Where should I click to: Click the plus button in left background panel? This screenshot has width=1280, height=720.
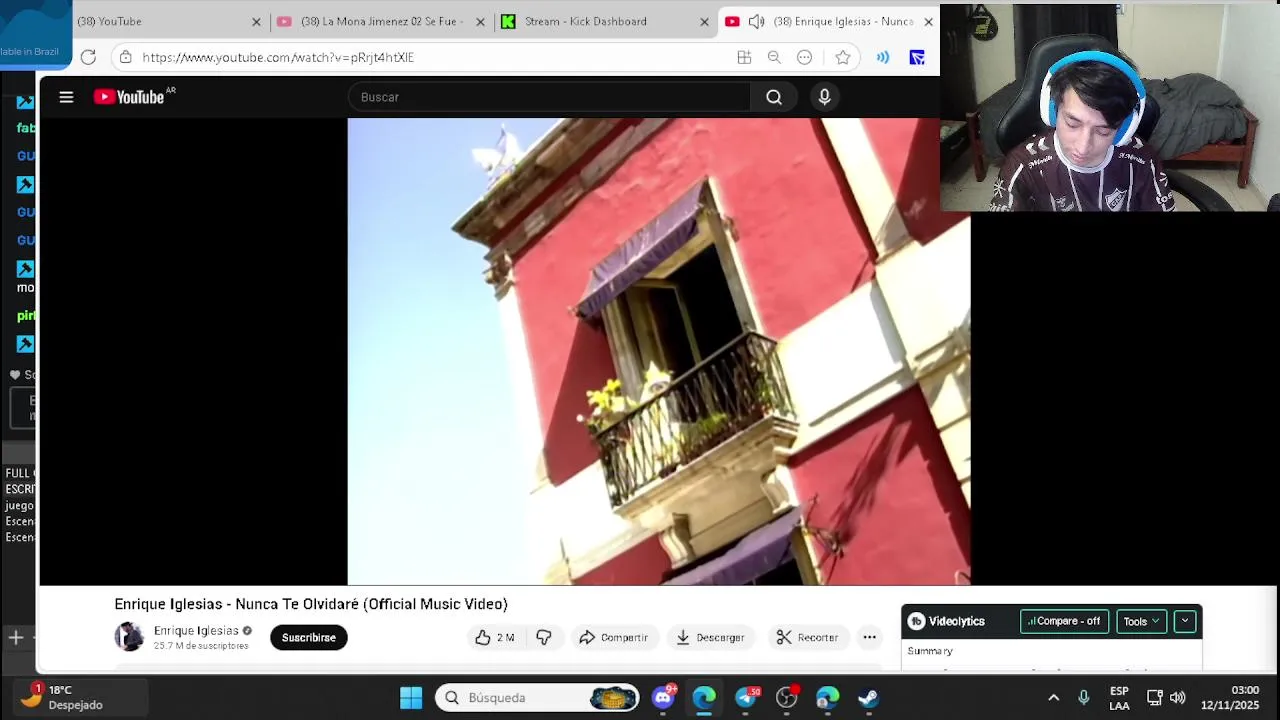click(16, 637)
